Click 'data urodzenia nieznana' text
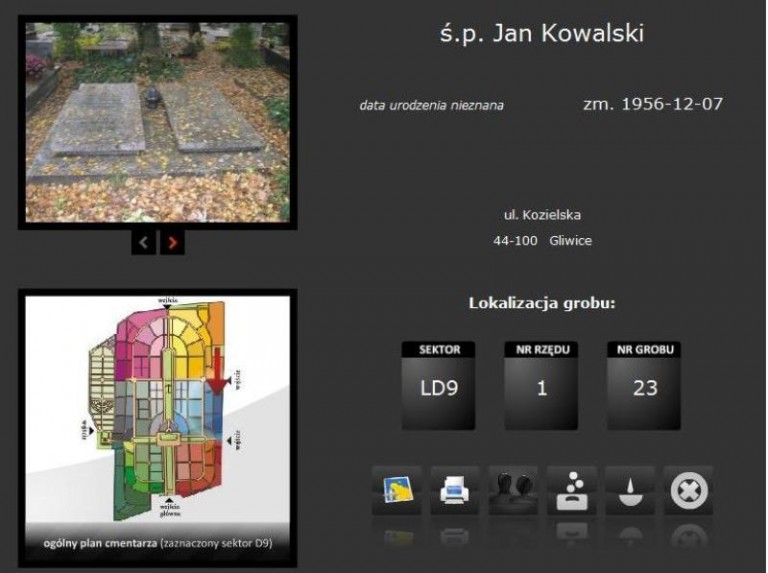This screenshot has height=573, width=768. coord(432,105)
